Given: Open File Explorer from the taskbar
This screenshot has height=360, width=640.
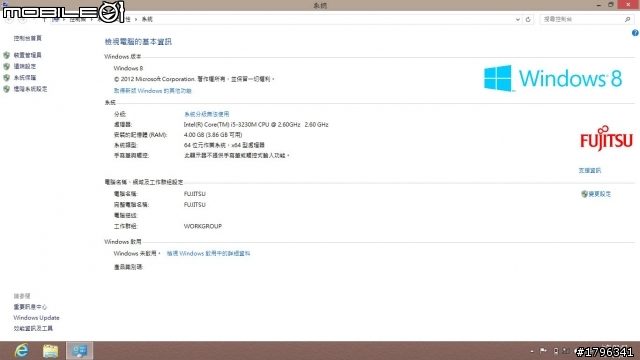Looking at the screenshot, I should click(x=51, y=351).
